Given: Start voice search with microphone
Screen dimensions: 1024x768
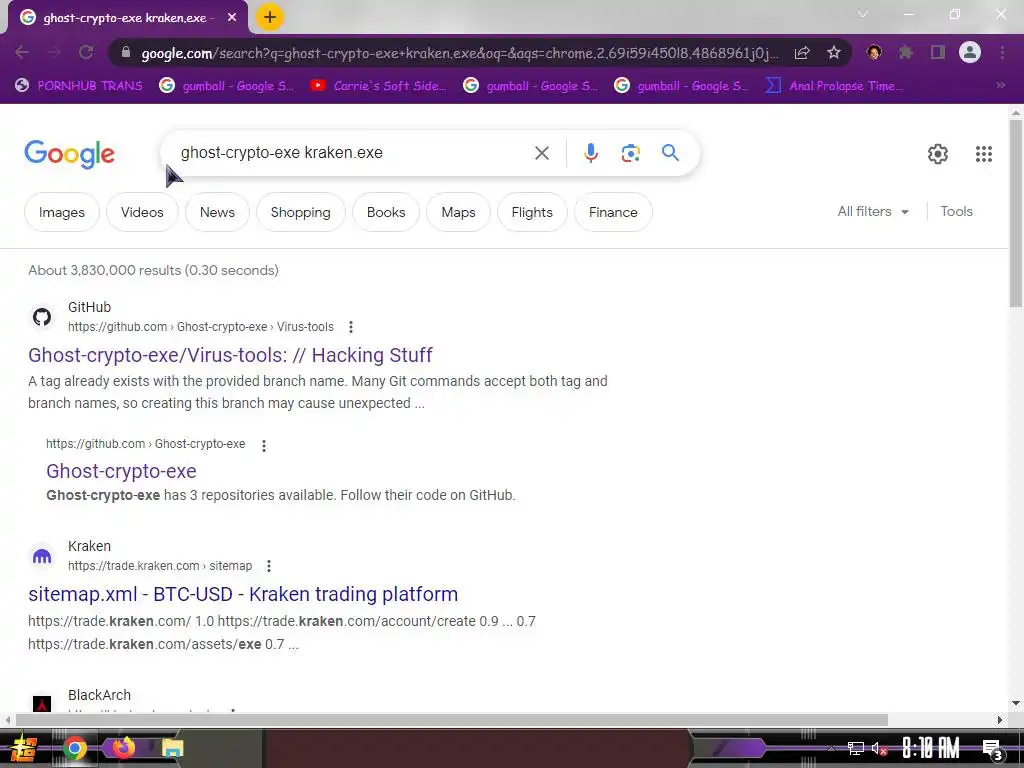Looking at the screenshot, I should tap(590, 153).
